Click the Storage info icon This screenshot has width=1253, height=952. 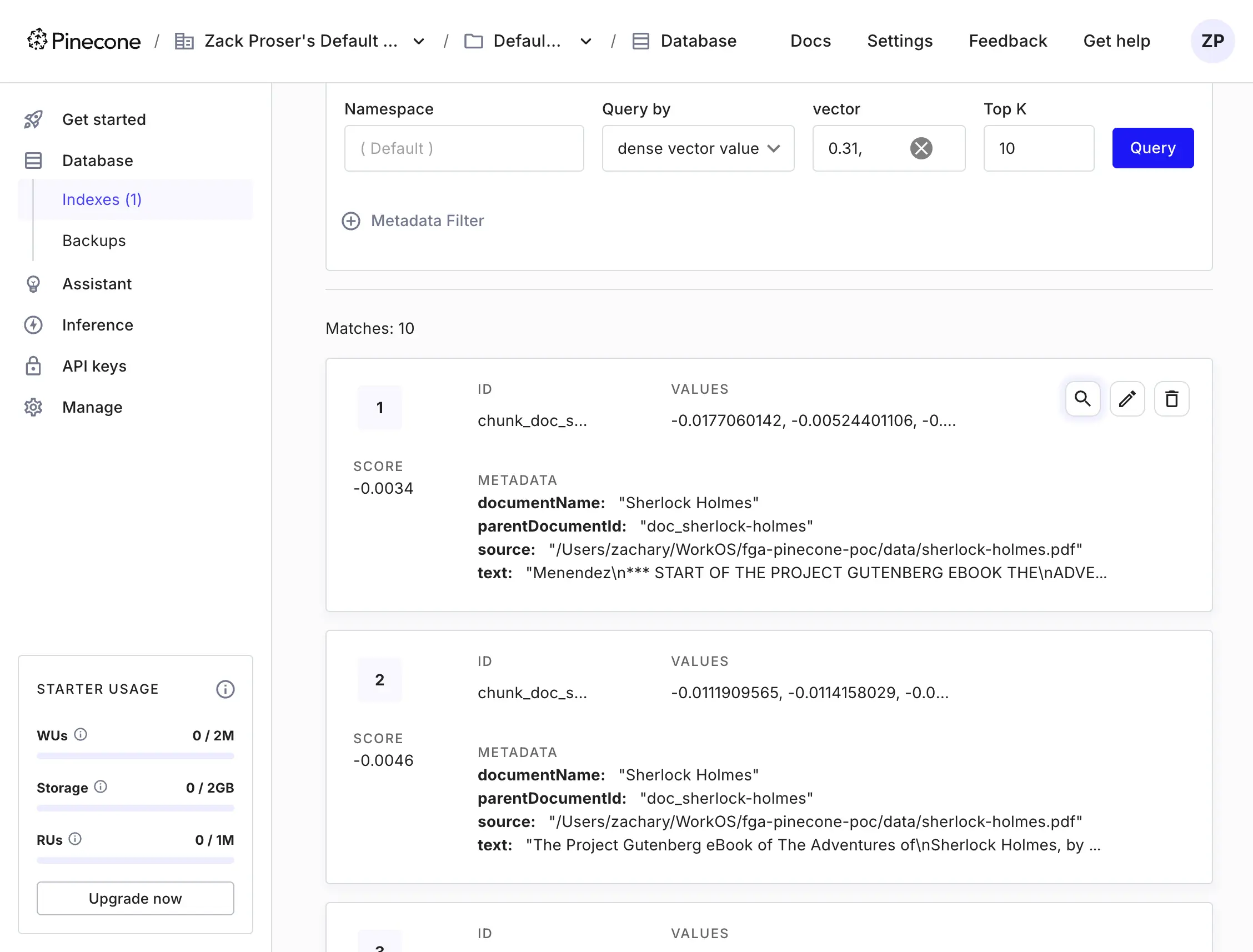pos(101,787)
